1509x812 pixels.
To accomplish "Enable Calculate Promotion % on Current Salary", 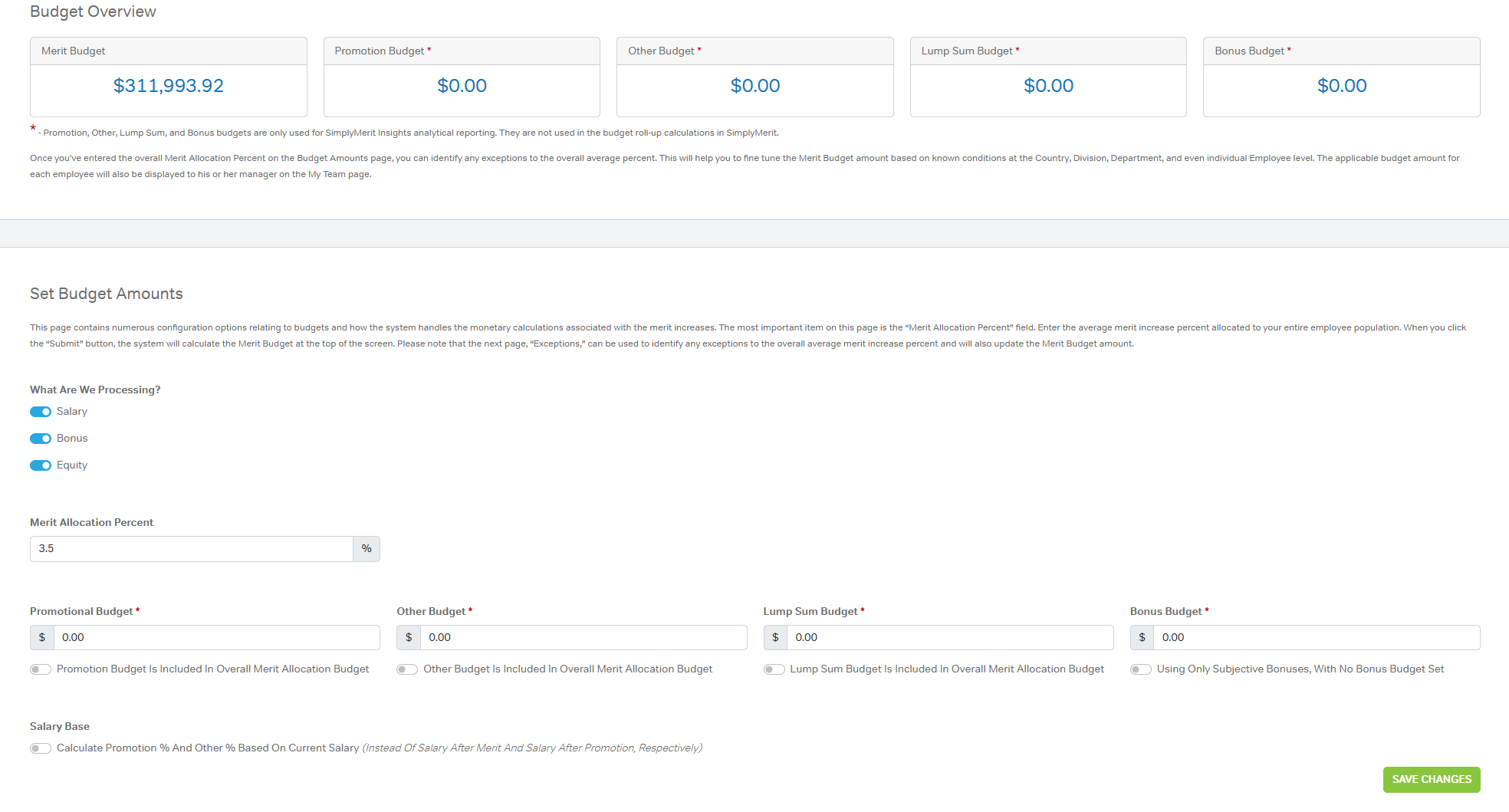I will coord(41,748).
